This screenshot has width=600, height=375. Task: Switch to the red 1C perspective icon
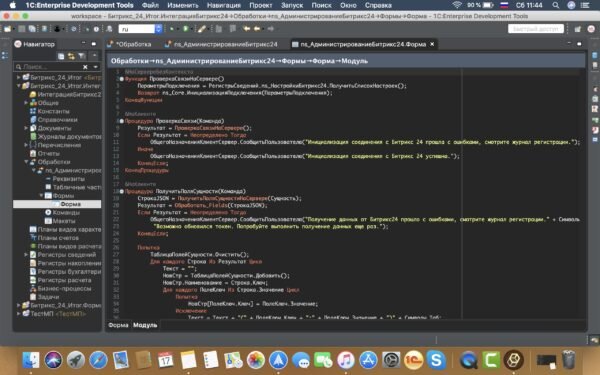(x=591, y=29)
